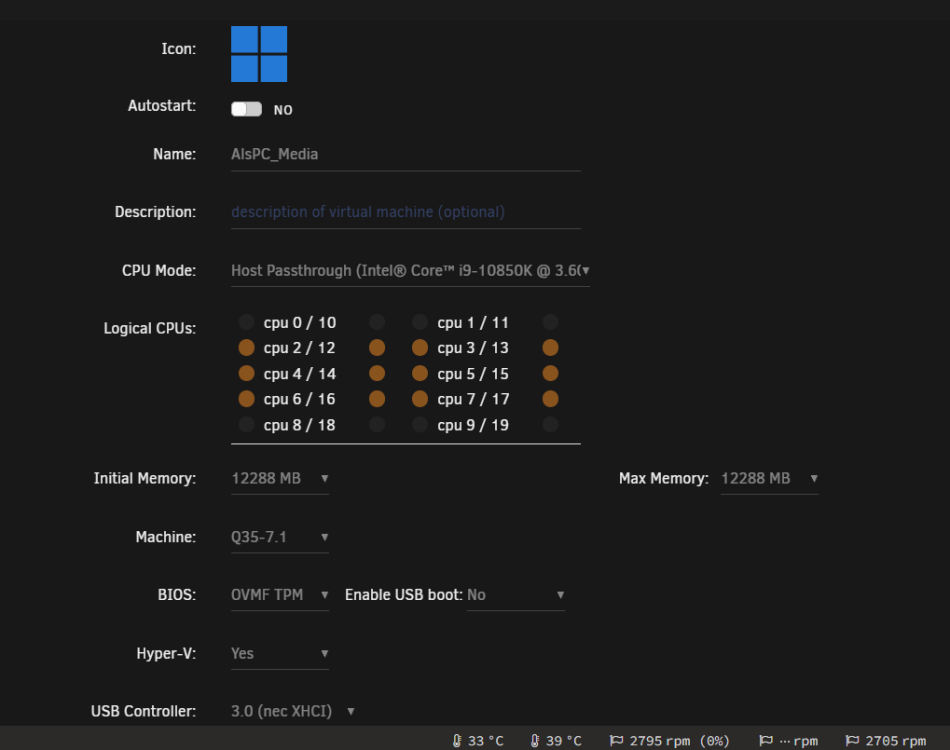Focus the Description text field
Image resolution: width=950 pixels, height=750 pixels.
(405, 212)
